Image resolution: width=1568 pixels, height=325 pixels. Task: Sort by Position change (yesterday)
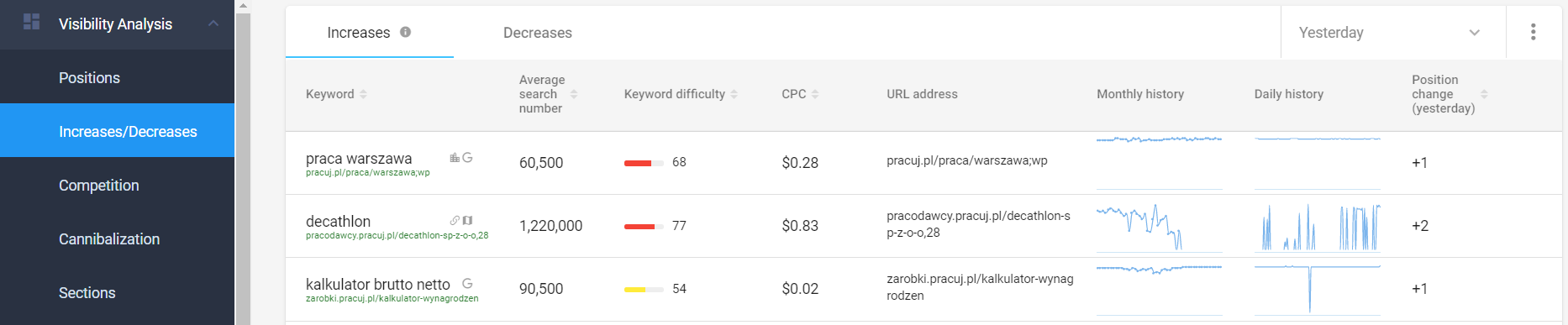1484,94
